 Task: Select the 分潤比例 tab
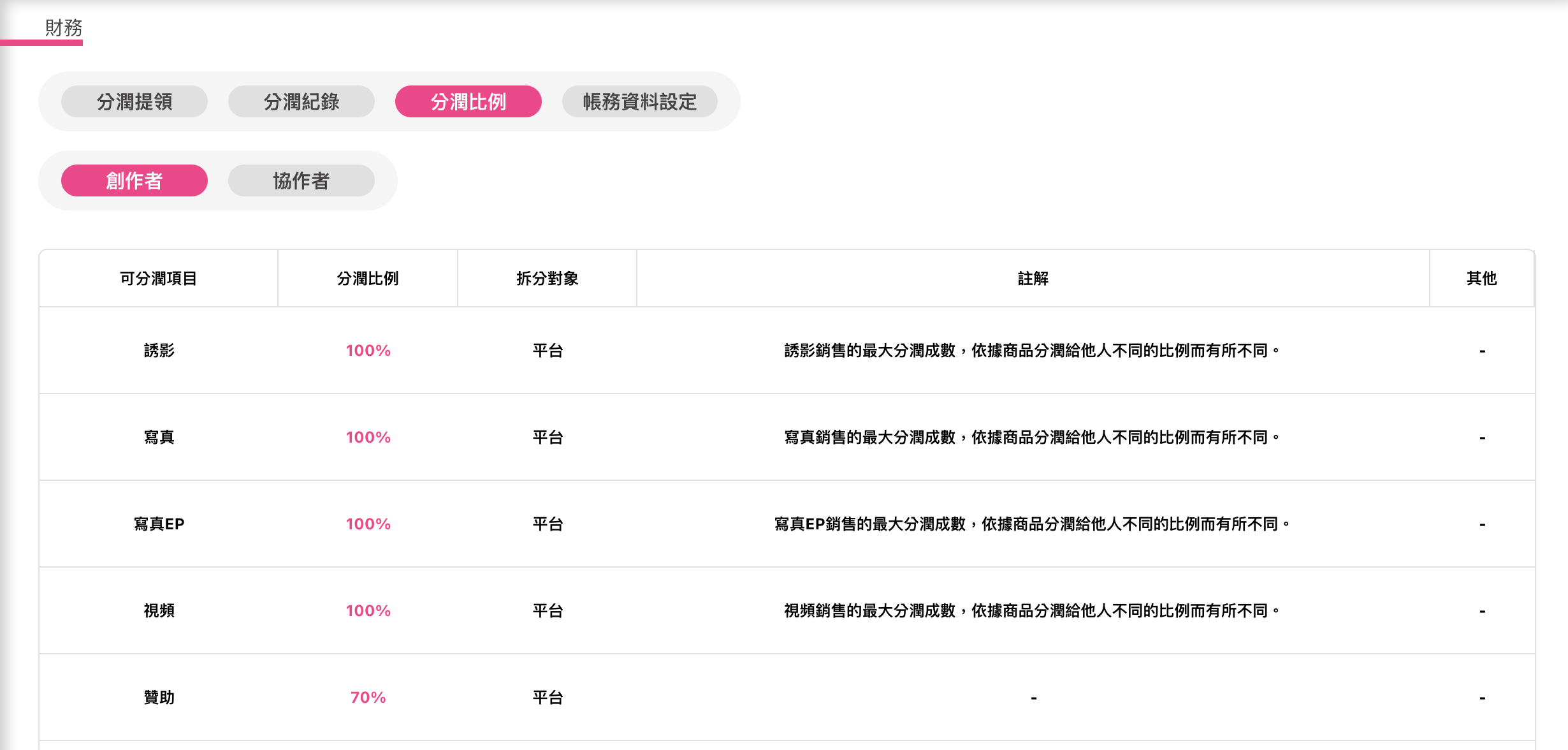tap(468, 101)
